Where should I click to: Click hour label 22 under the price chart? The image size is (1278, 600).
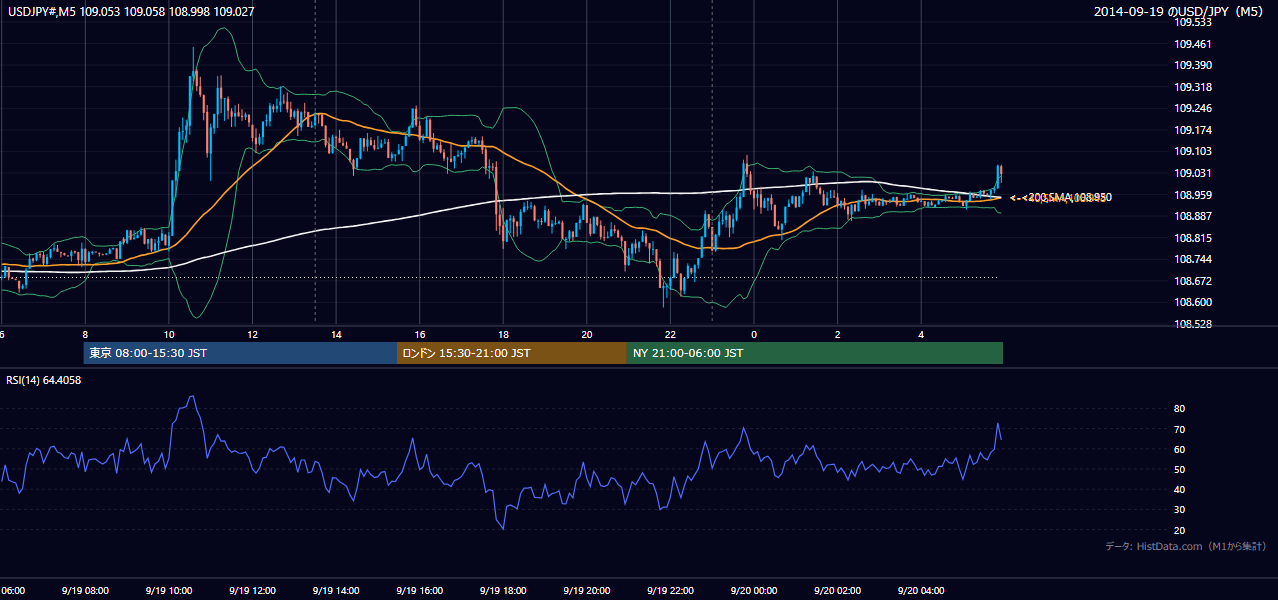coord(670,335)
